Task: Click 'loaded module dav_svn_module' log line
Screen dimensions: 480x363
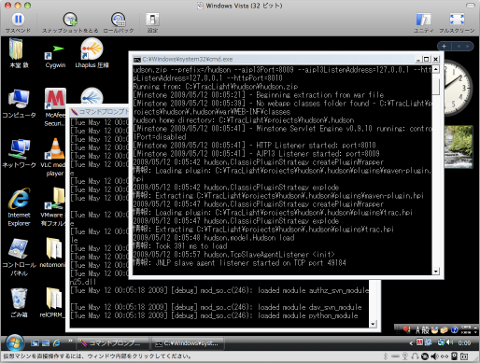Action: (216, 307)
